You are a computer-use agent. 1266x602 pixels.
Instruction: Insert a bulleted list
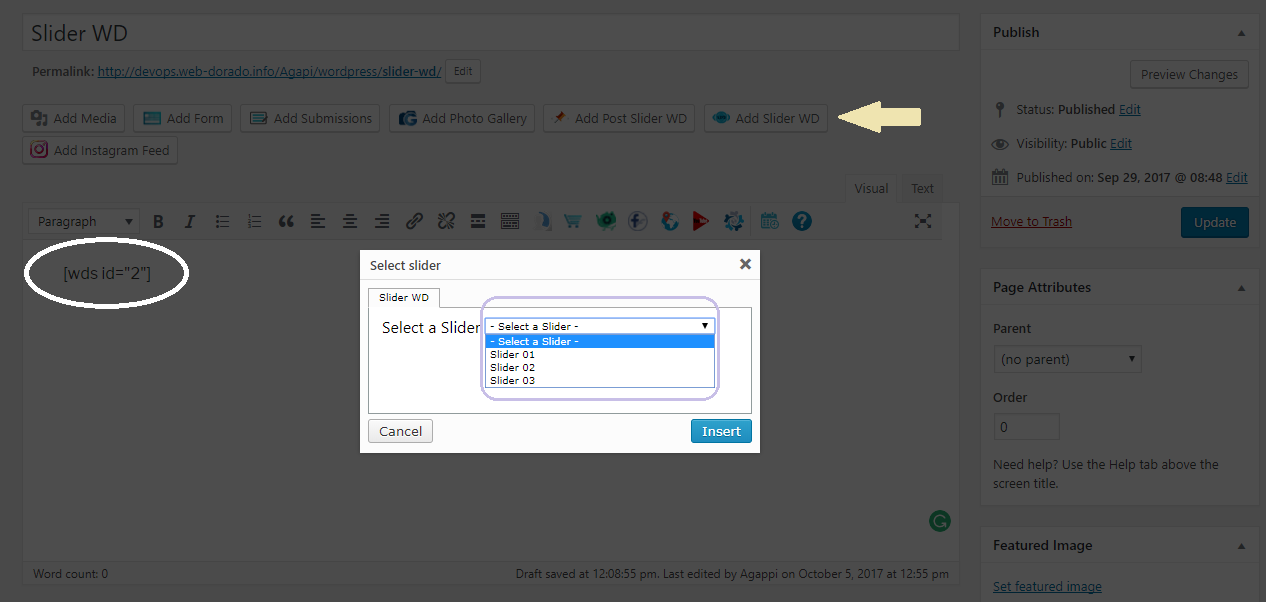(222, 222)
